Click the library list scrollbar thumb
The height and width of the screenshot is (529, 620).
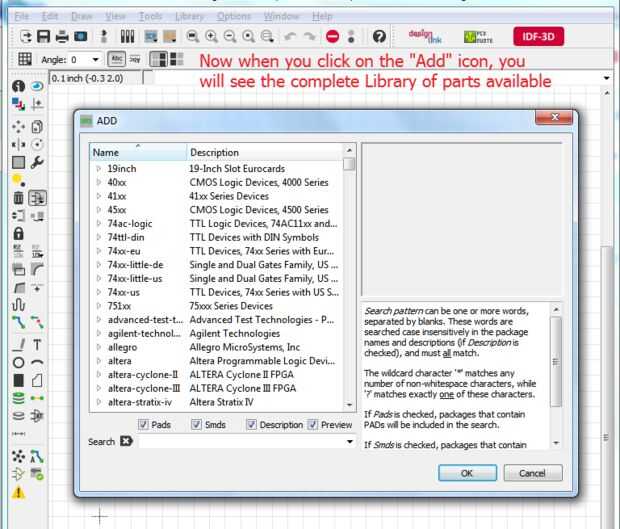point(349,164)
